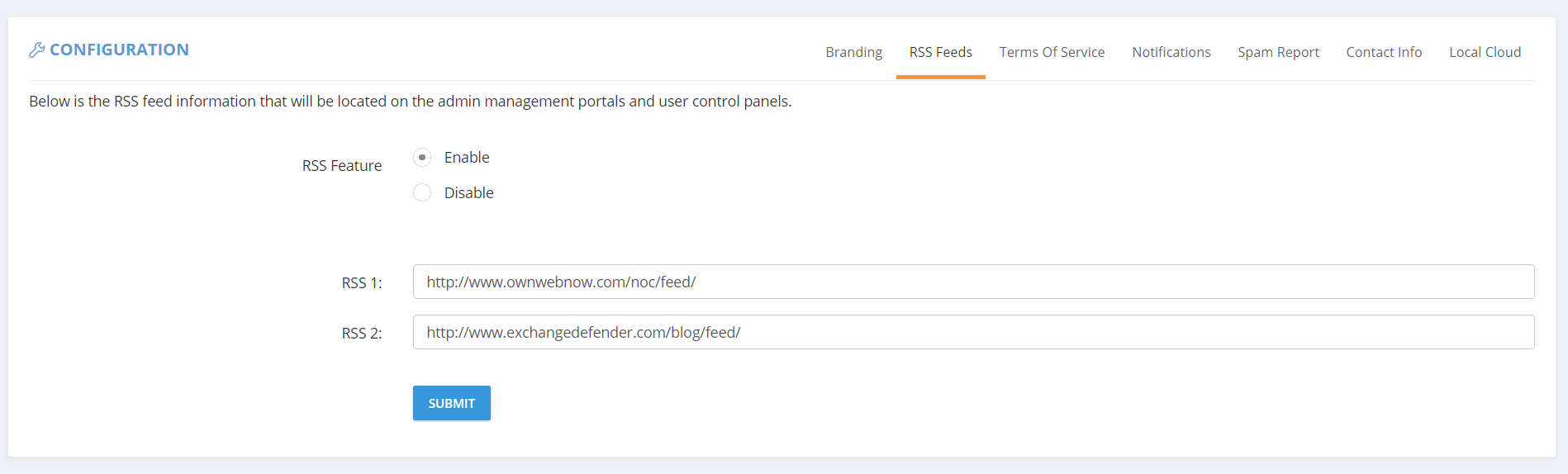Click the Enable option label text
Viewport: 1568px width, 474px height.
(x=467, y=157)
